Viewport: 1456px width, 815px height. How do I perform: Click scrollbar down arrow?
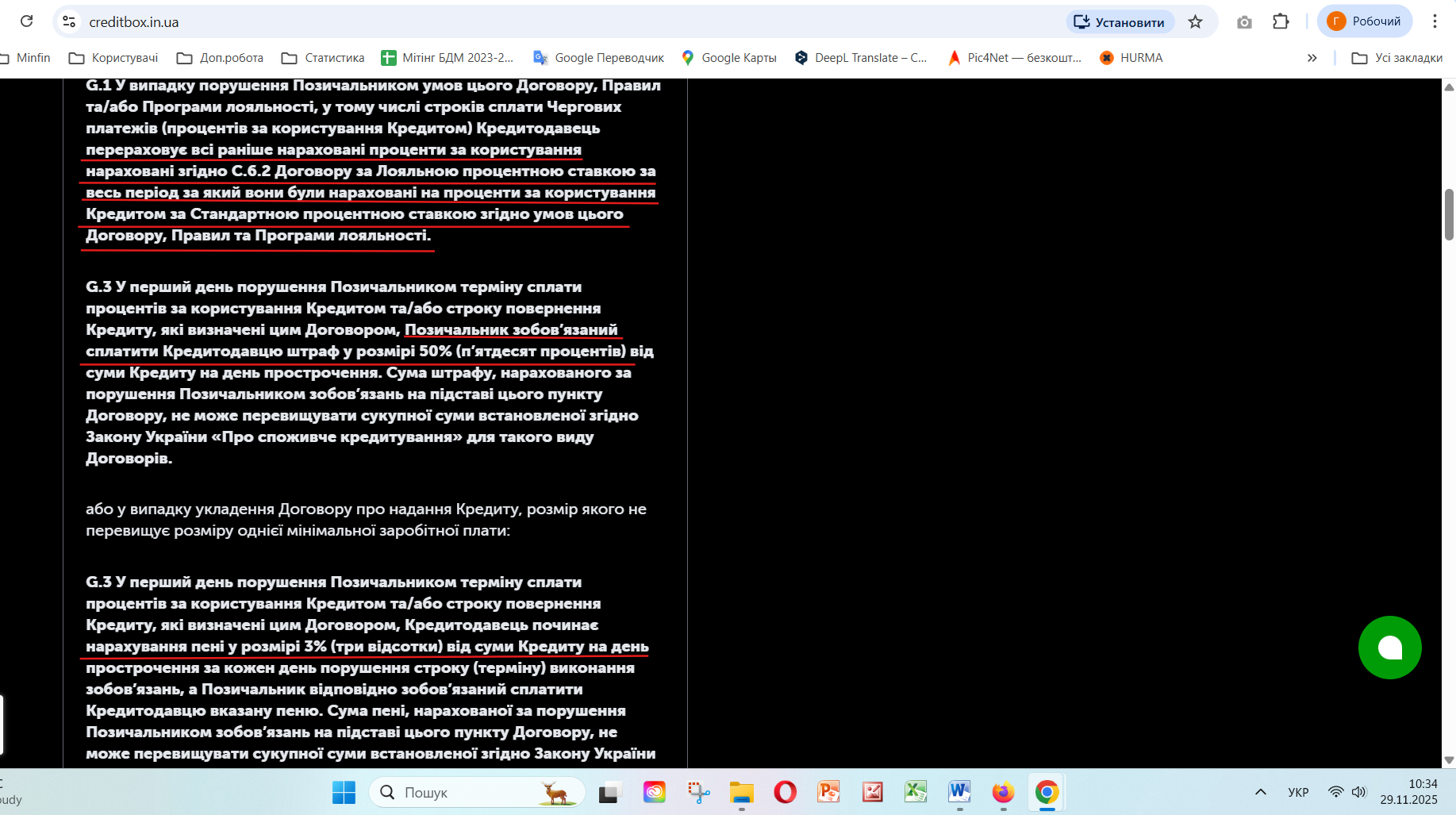(1449, 760)
